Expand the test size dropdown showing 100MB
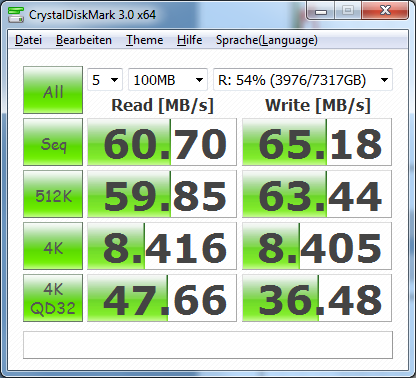This screenshot has width=416, height=378. click(168, 80)
